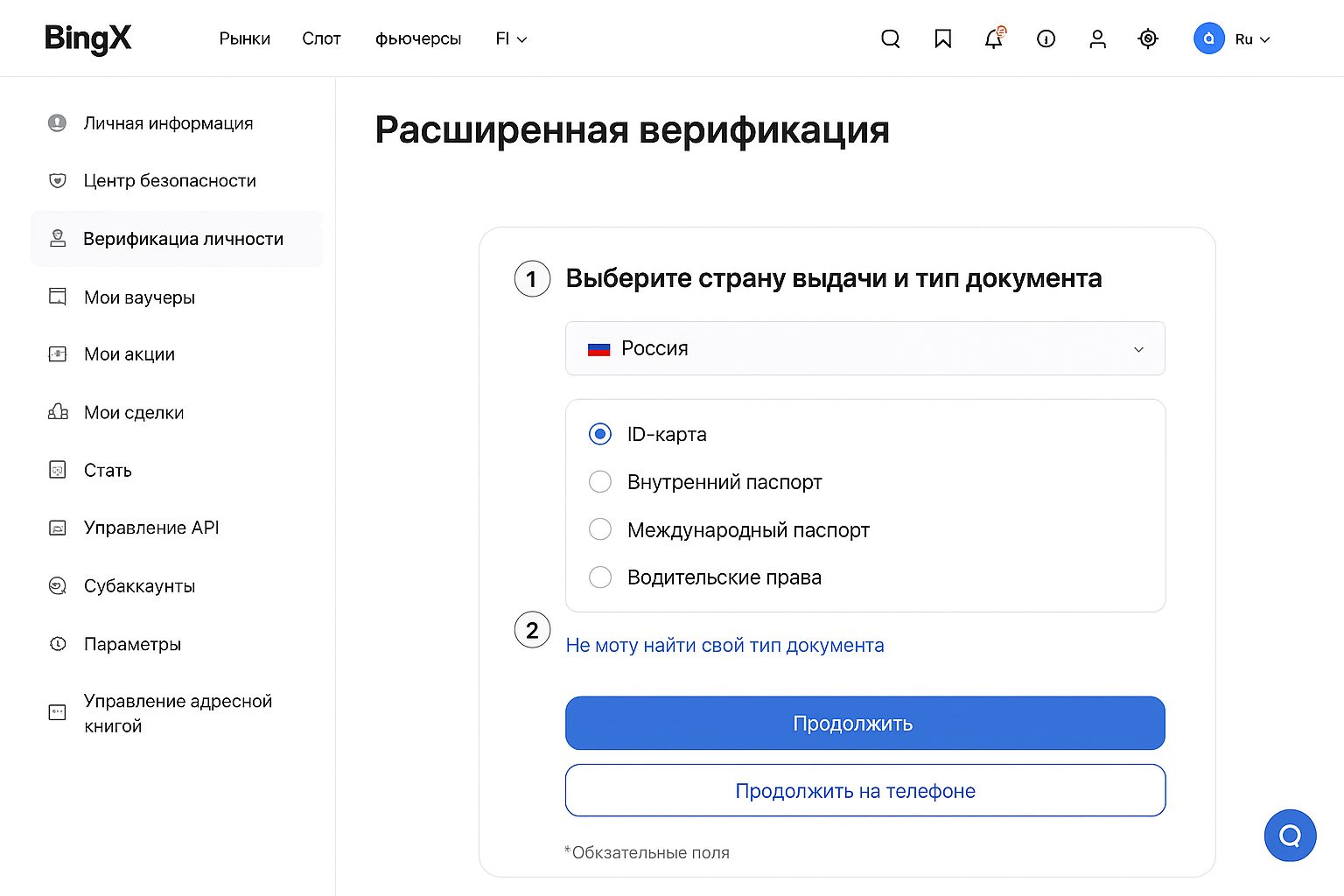Open the user profile icon in header

[1097, 39]
